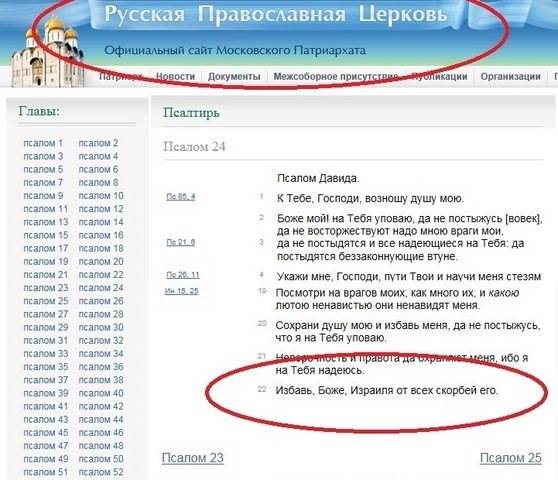Image resolution: width=558 pixels, height=480 pixels.
Task: Open псалом 10 in chapter list
Action: click(101, 196)
